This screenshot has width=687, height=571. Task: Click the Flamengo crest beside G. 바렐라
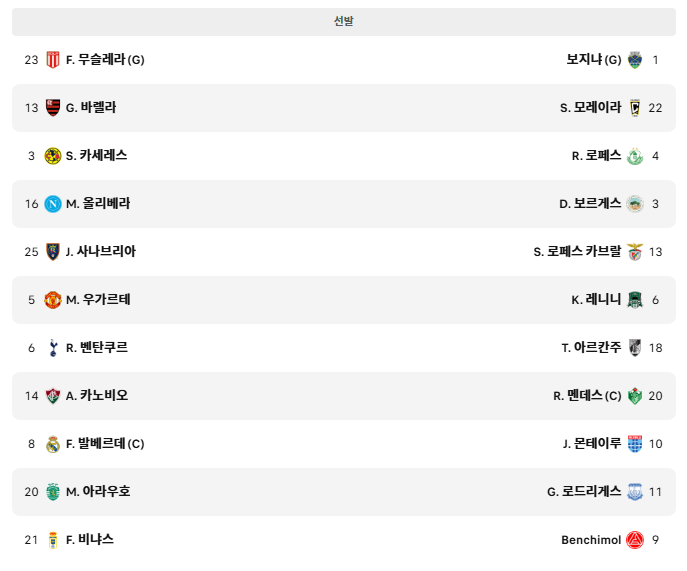point(53,107)
